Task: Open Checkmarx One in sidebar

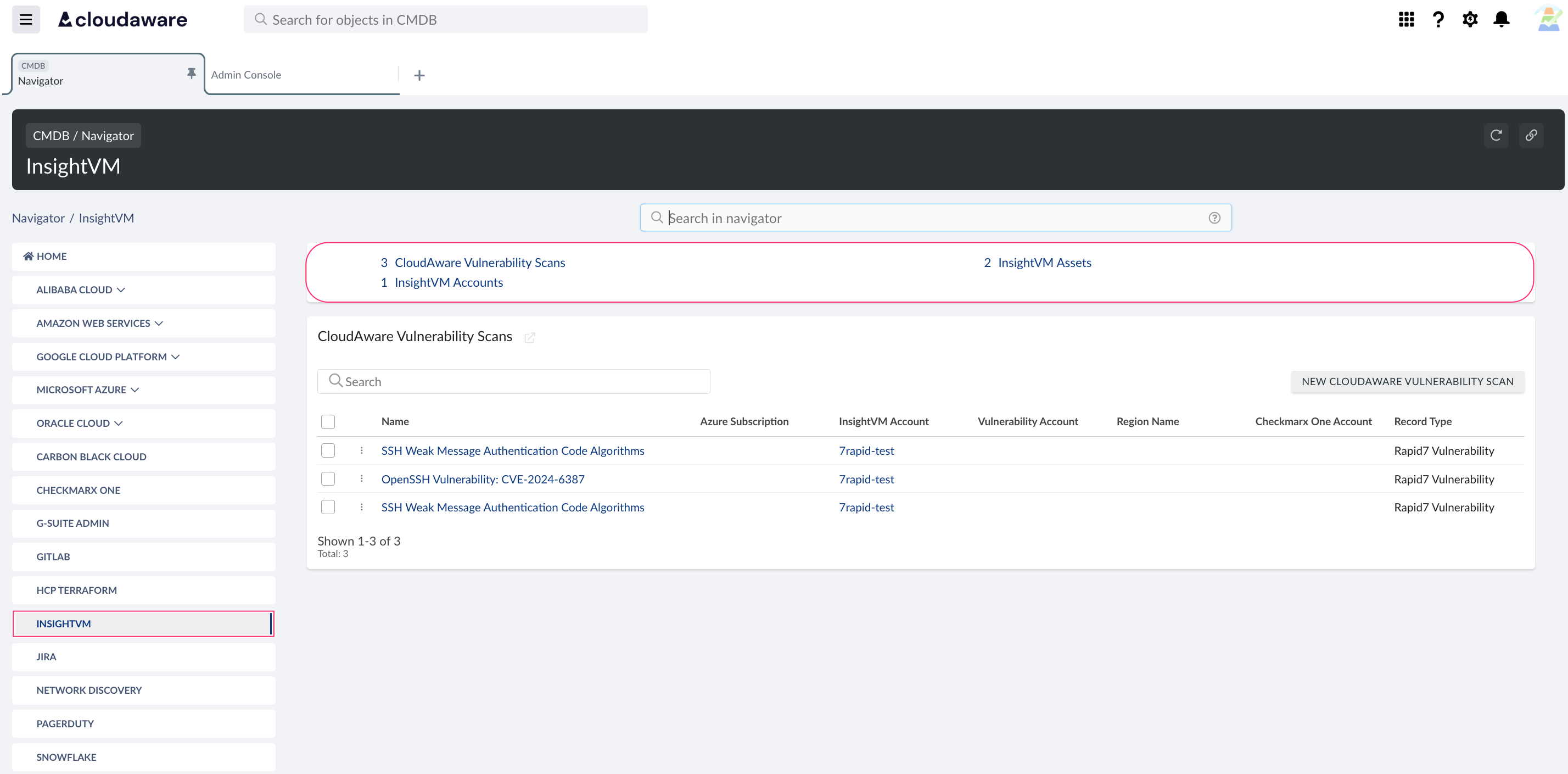Action: 144,490
